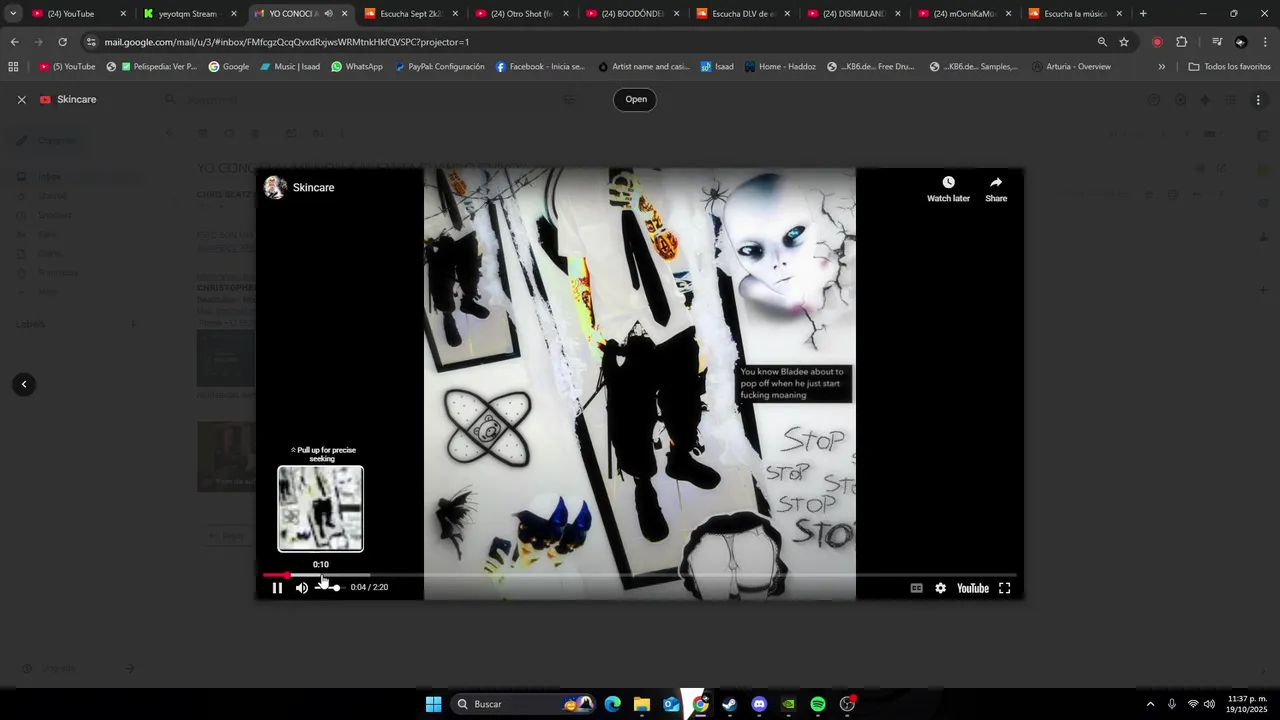Open the zoom magnifier in address bar

click(x=1102, y=42)
